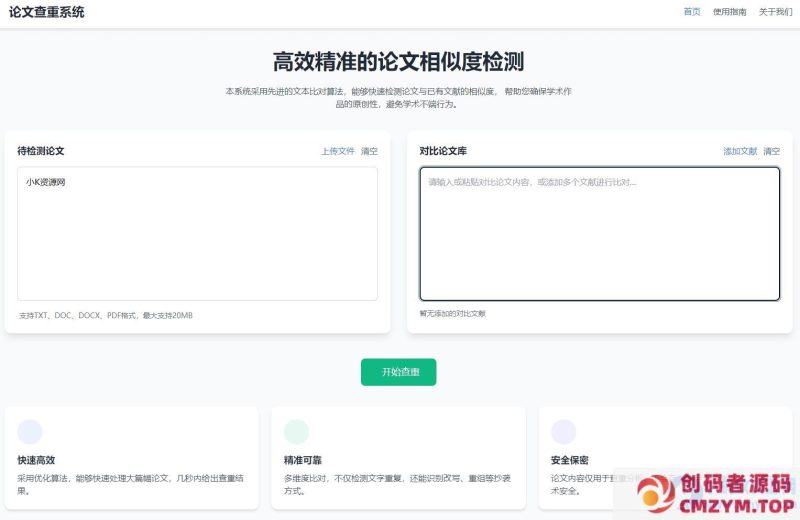The image size is (800, 520).
Task: Click 上传文件 for the paper to check
Action: coord(338,151)
